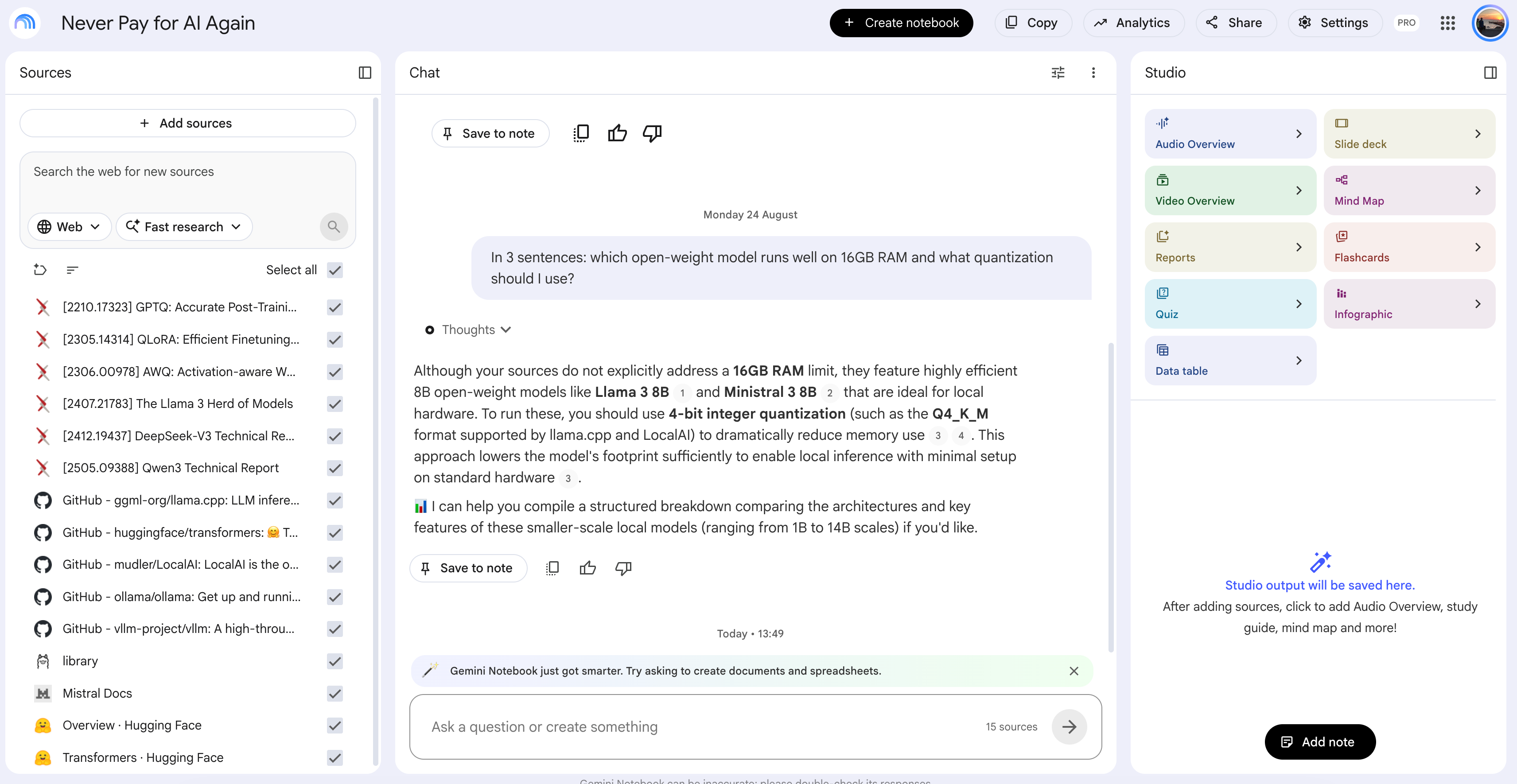Thumbs down the upper response
This screenshot has width=1517, height=784.
[652, 133]
